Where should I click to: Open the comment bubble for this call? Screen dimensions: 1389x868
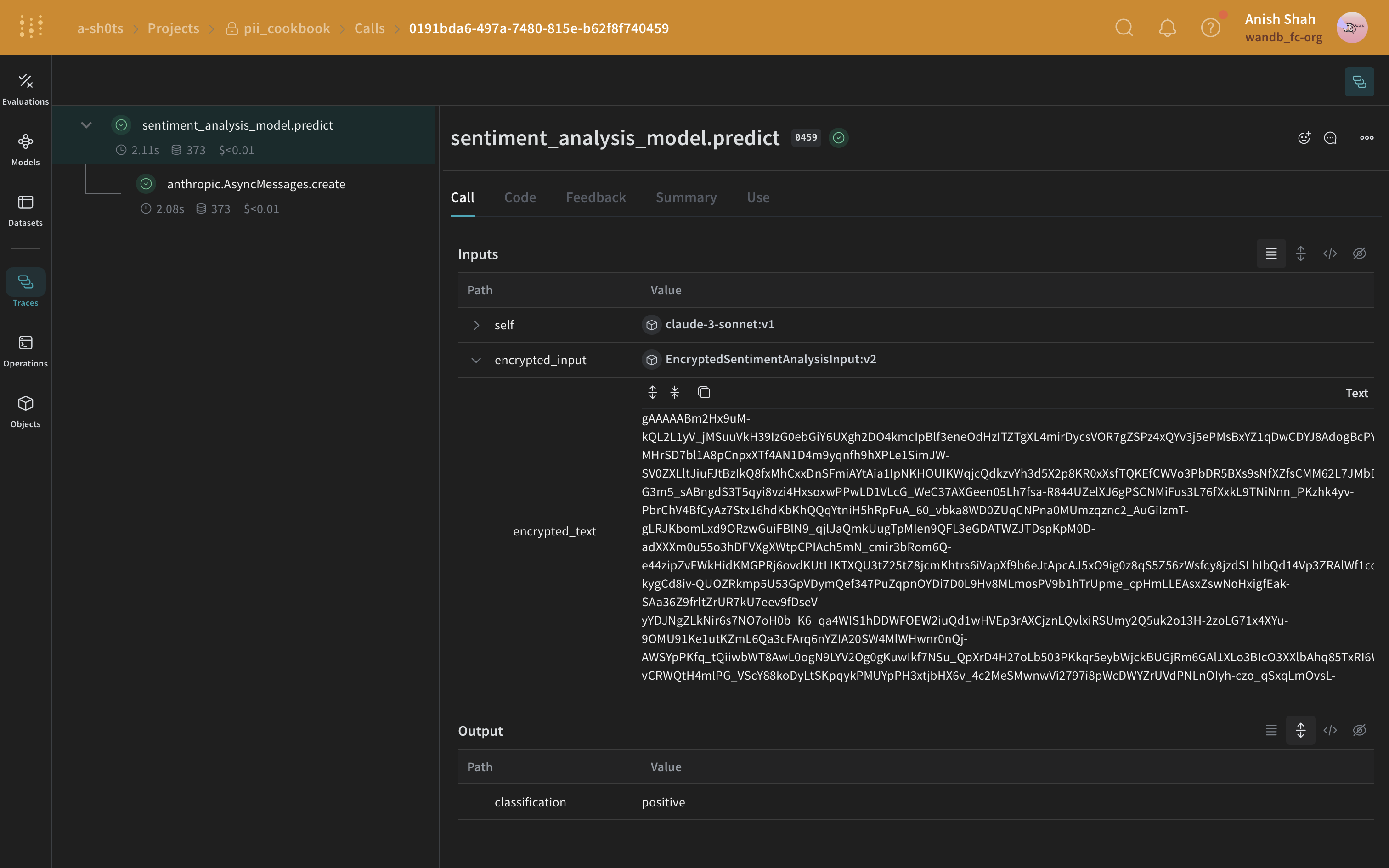tap(1331, 137)
